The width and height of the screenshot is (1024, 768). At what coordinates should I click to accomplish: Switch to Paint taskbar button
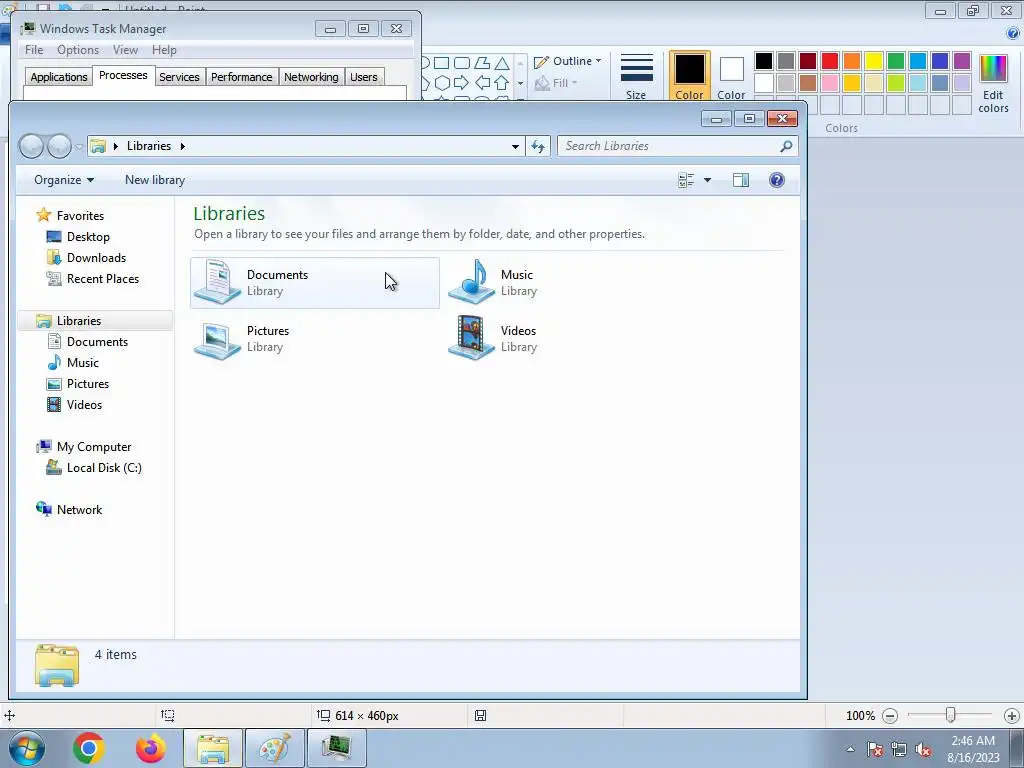[275, 748]
